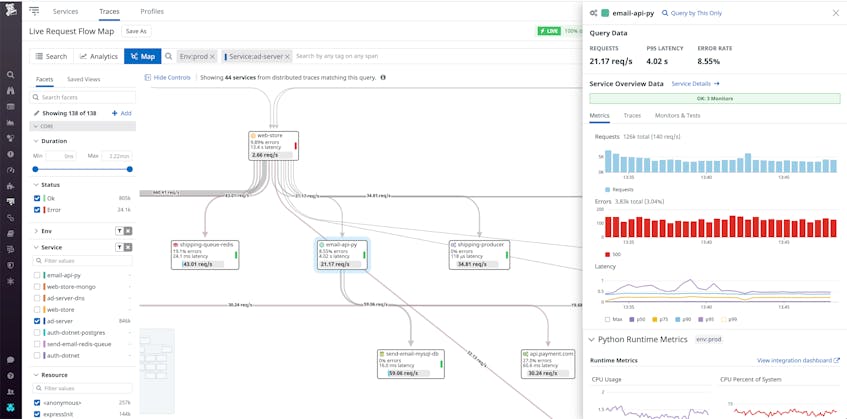847x419 pixels.
Task: Open the chat bubble icon in left navigation
Action: pyautogui.click(x=11, y=360)
